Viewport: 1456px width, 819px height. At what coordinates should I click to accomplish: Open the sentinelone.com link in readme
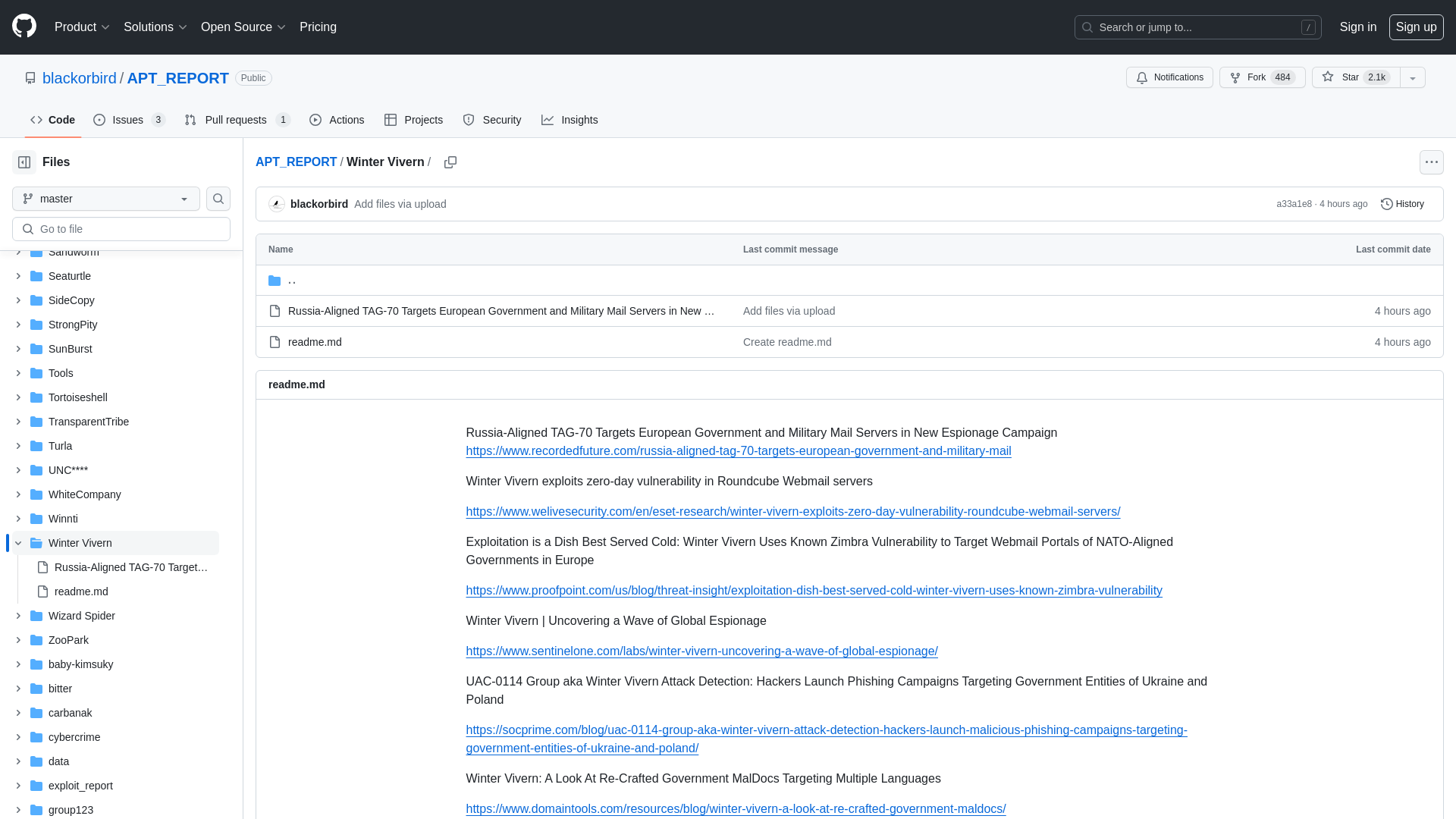click(702, 651)
